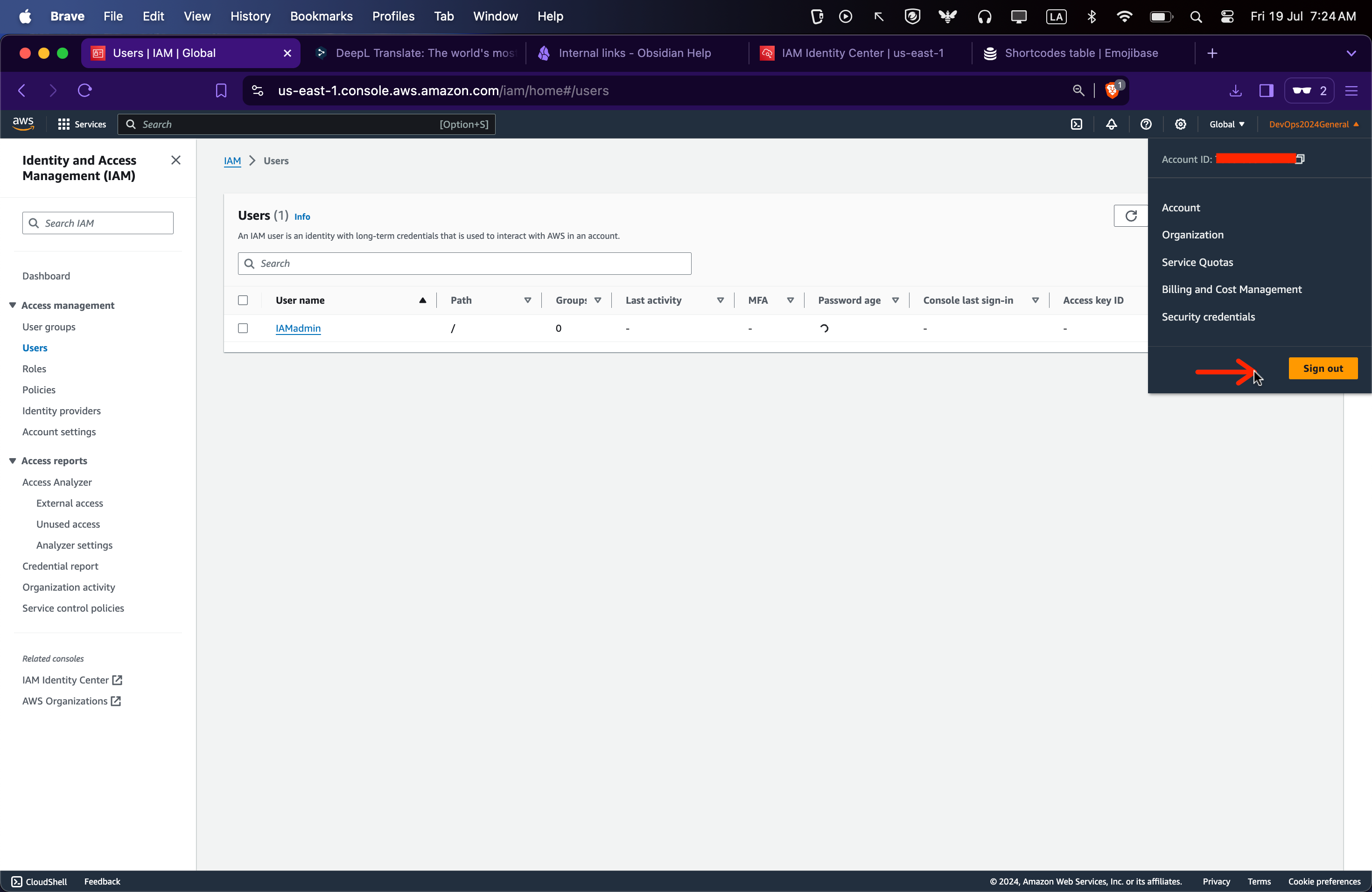Check the select-all users header checkbox
This screenshot has width=1372, height=892.
[x=243, y=300]
